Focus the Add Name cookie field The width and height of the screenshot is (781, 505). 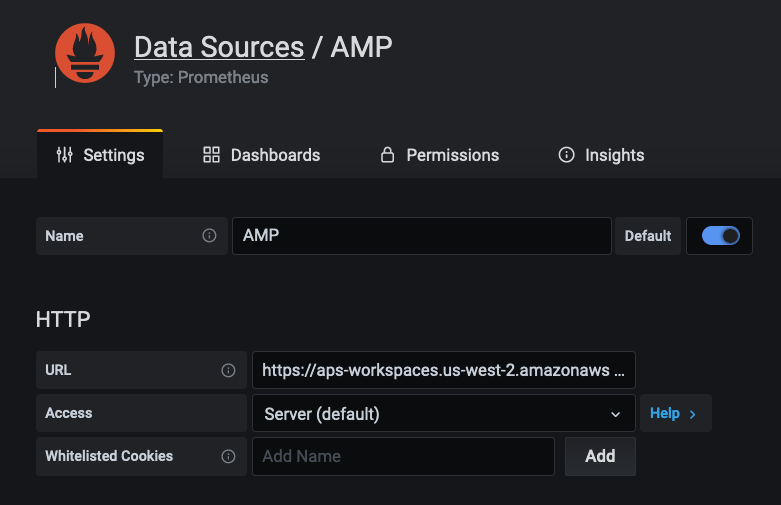click(x=403, y=456)
